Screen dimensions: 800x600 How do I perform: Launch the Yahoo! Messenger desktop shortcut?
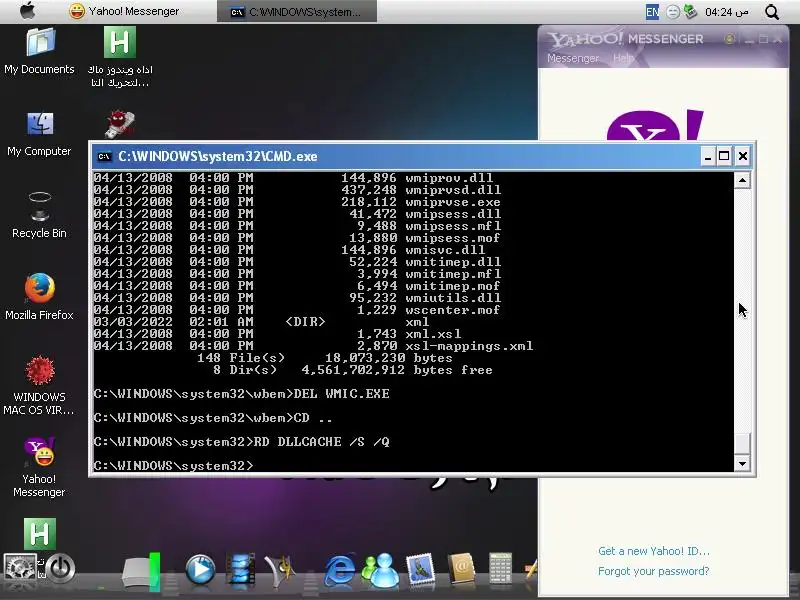(x=39, y=467)
